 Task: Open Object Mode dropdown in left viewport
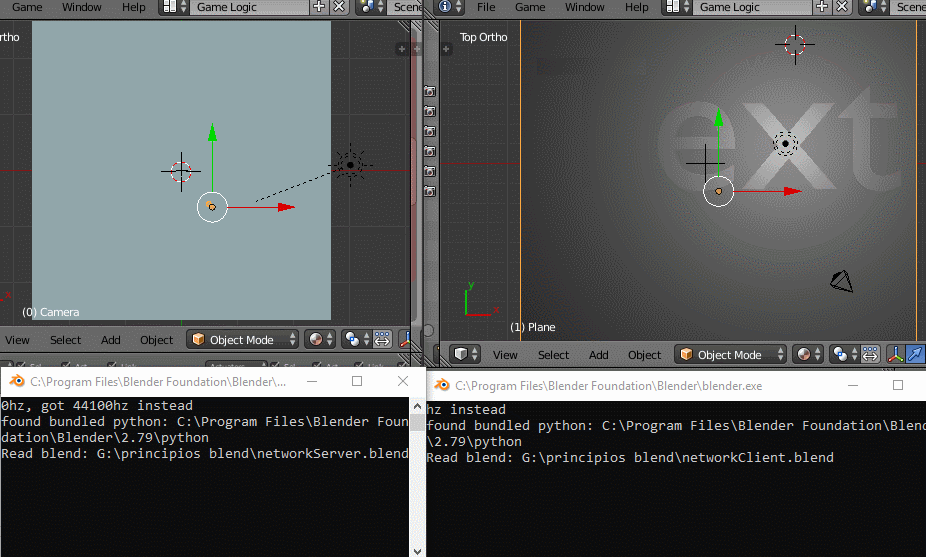pos(243,340)
